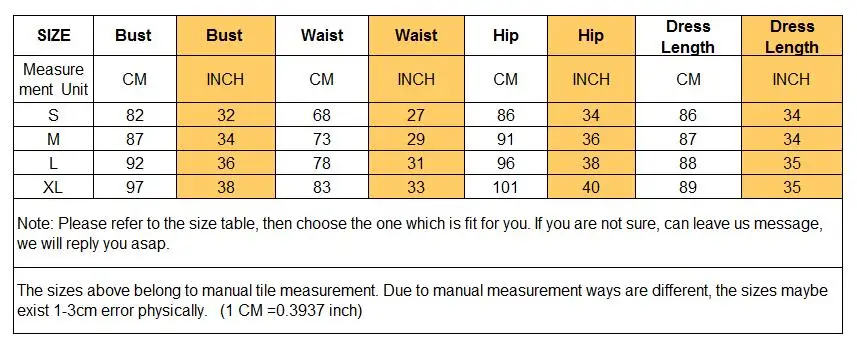857x360 pixels.
Task: Select the M size row label
Action: (x=54, y=139)
